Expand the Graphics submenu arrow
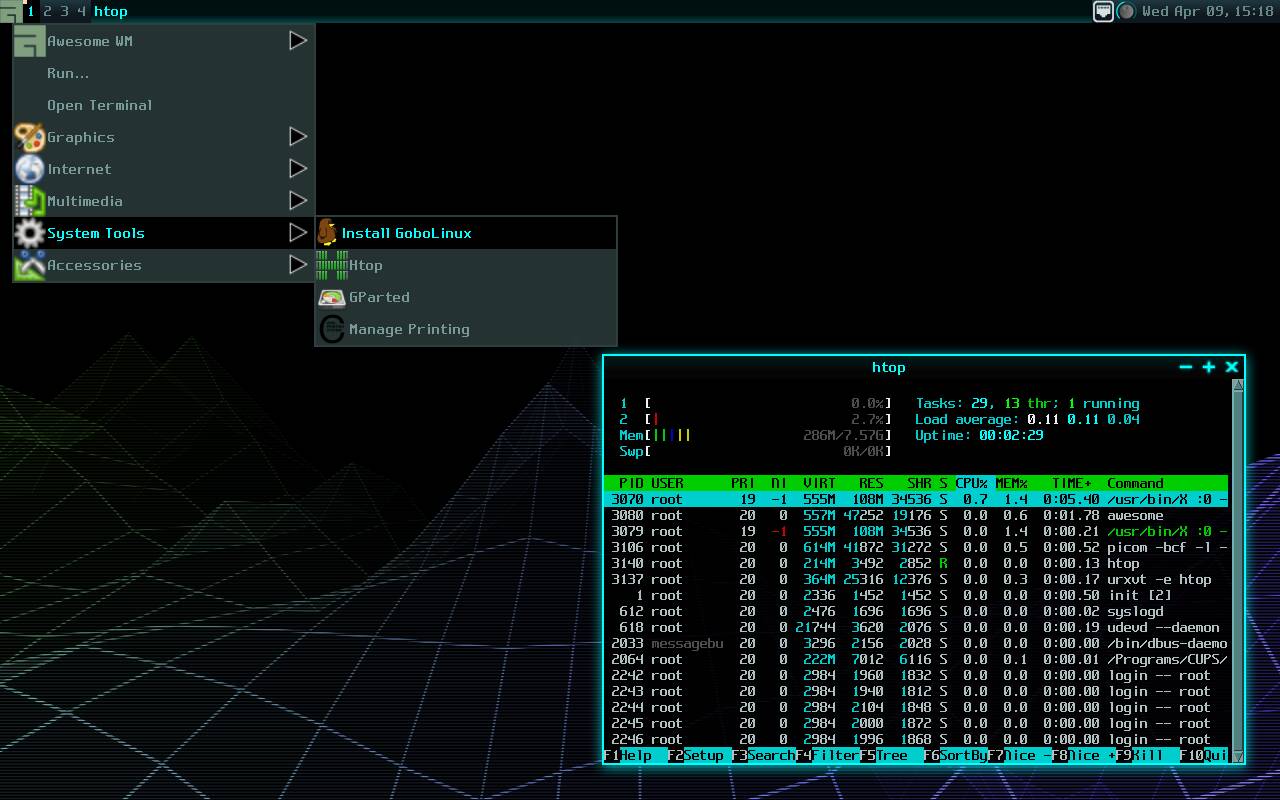 pos(297,137)
